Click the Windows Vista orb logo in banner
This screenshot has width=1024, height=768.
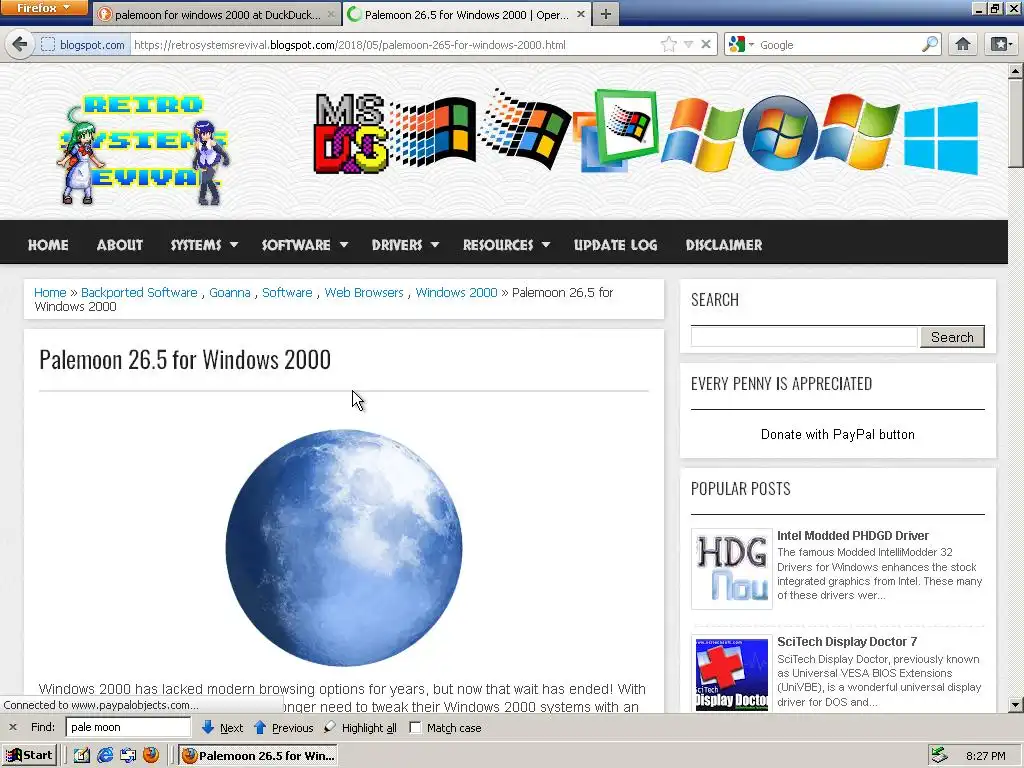coord(780,133)
